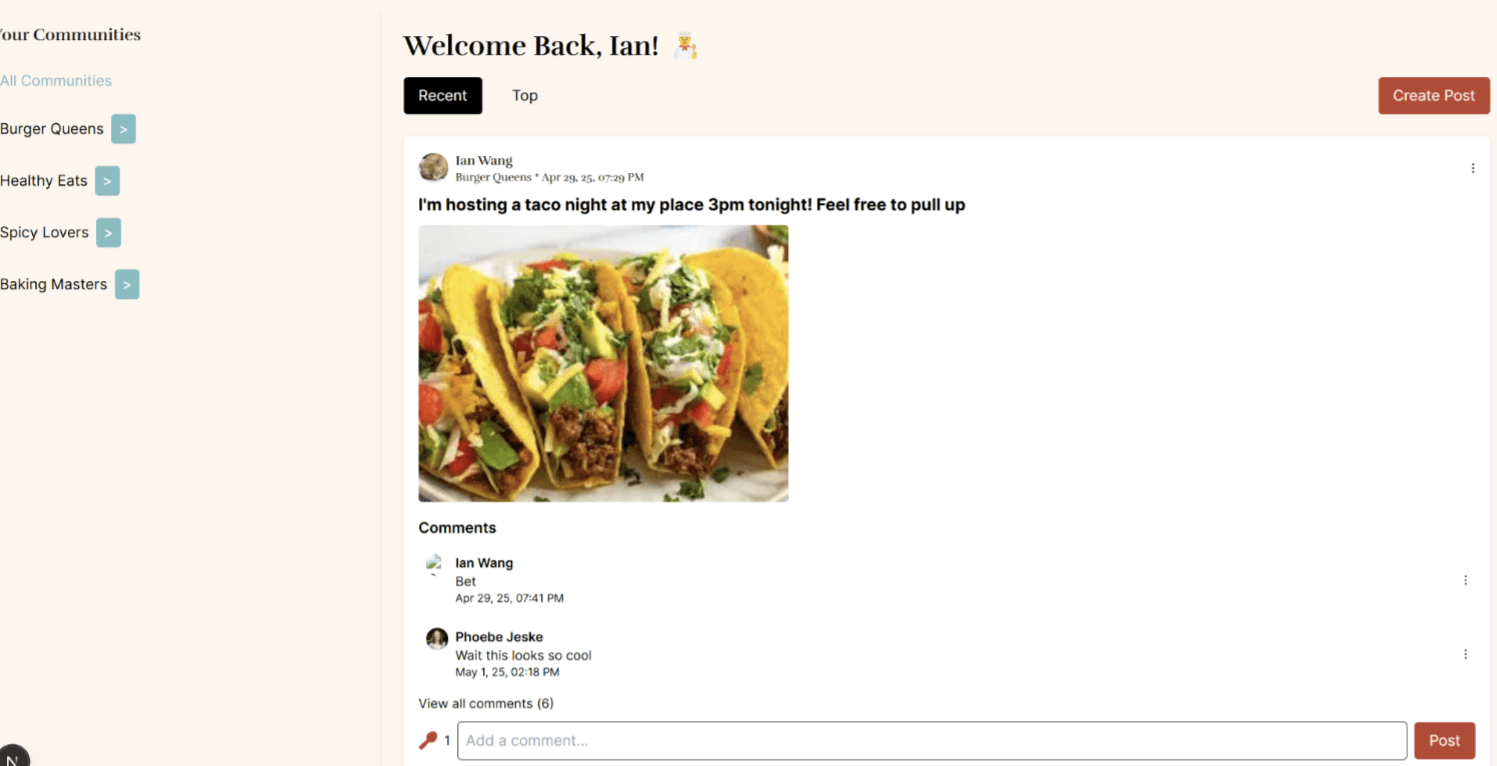Click Ian Wang's post author avatar
This screenshot has width=1497, height=766.
tap(433, 167)
